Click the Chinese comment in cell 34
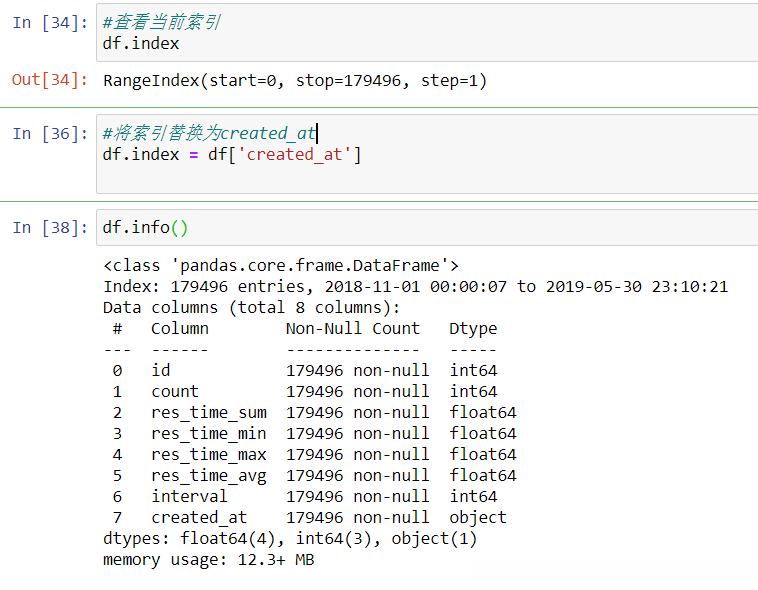The image size is (758, 590). pos(160,23)
